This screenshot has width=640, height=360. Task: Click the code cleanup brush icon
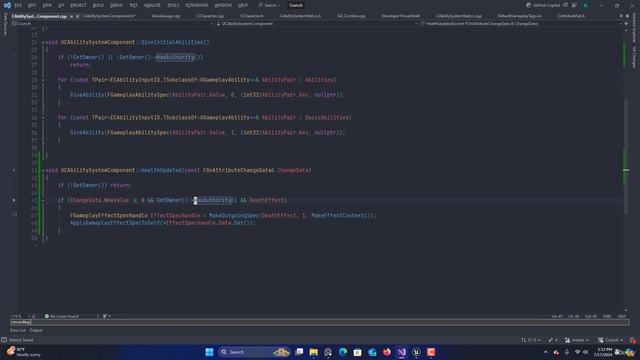pos(105,316)
